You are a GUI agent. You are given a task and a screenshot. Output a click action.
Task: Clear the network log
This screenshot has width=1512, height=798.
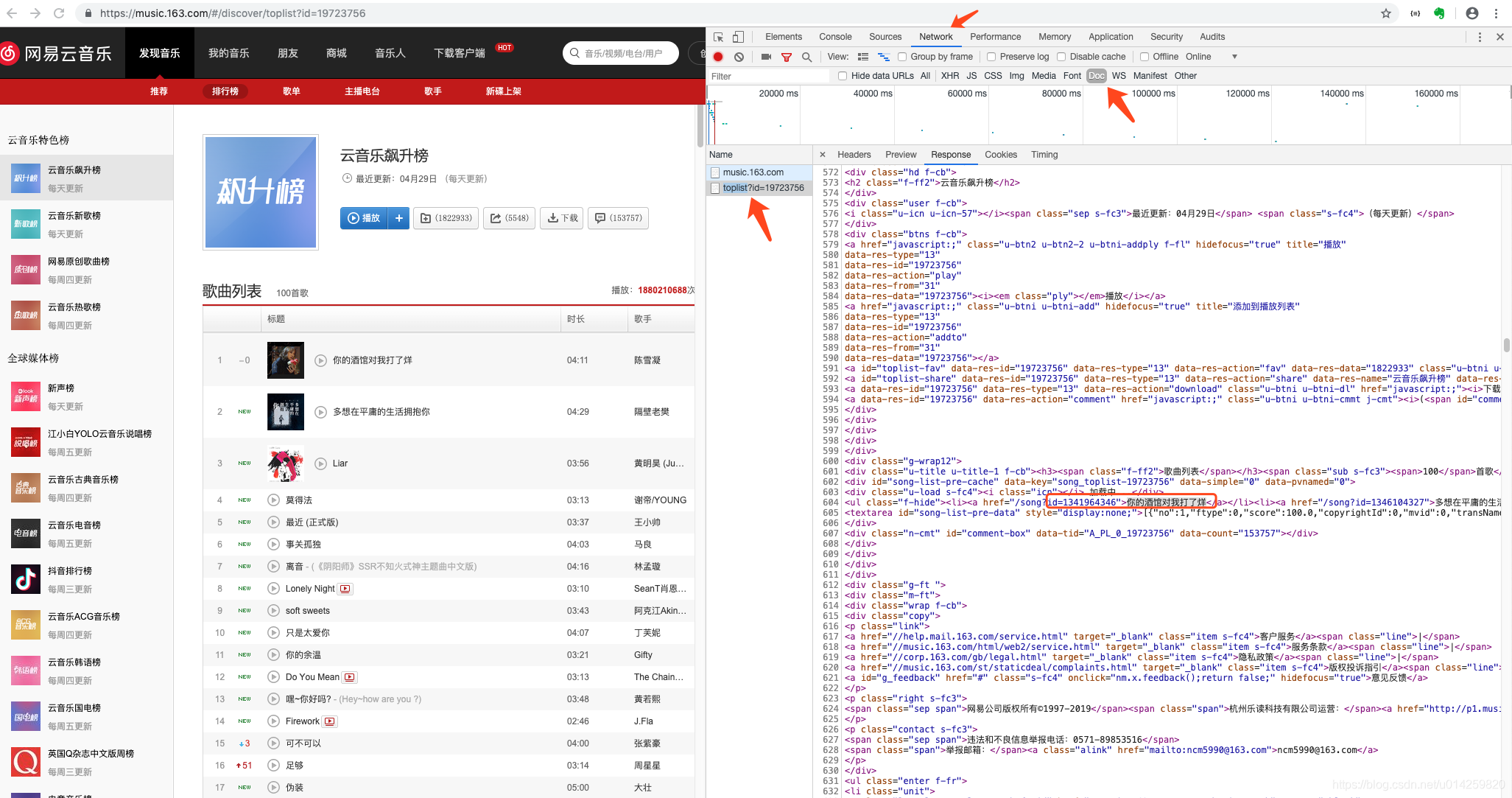point(739,57)
